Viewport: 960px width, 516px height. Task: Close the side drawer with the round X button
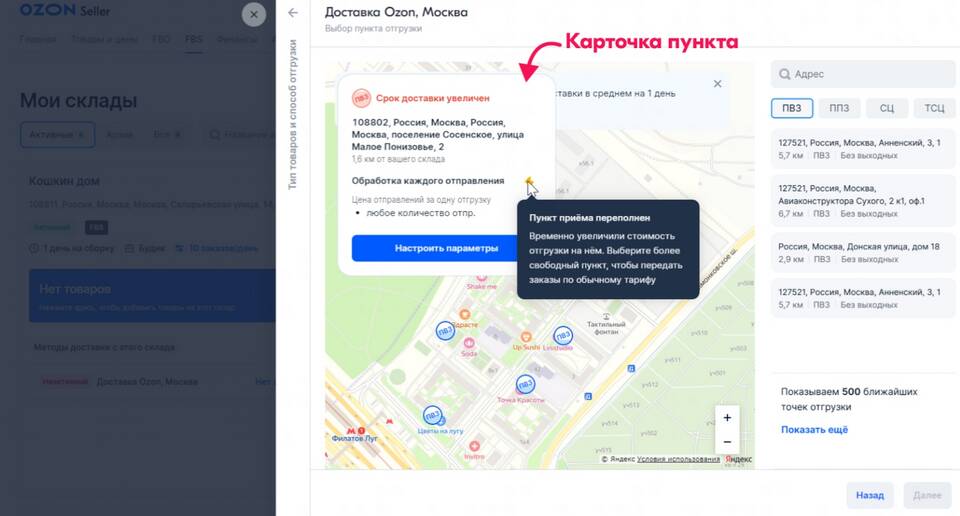(254, 14)
